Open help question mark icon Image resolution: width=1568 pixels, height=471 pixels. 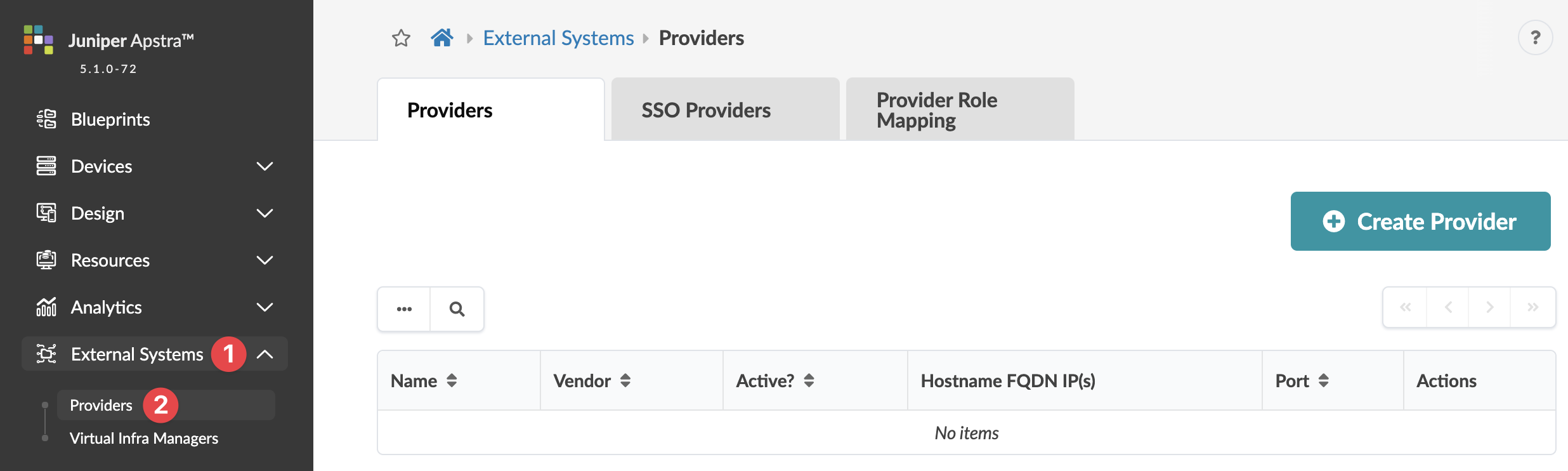[x=1535, y=38]
